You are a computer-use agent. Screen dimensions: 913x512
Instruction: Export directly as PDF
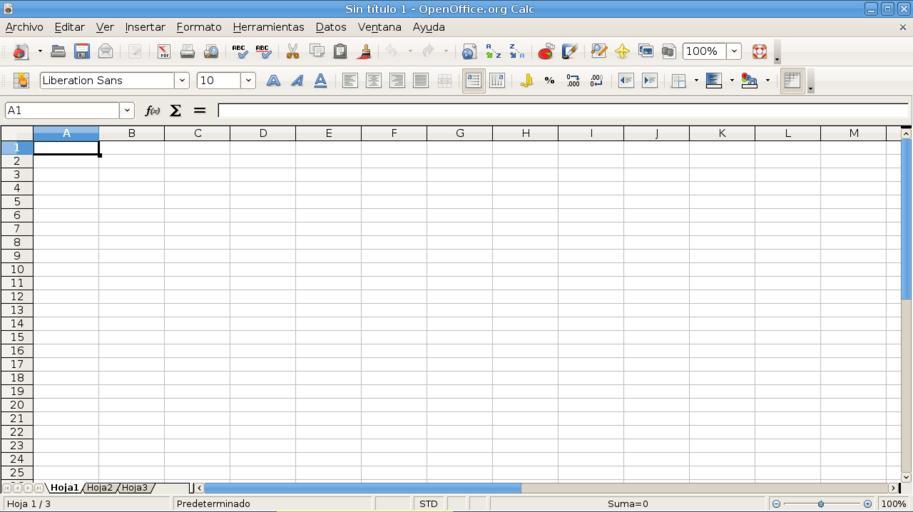(163, 51)
